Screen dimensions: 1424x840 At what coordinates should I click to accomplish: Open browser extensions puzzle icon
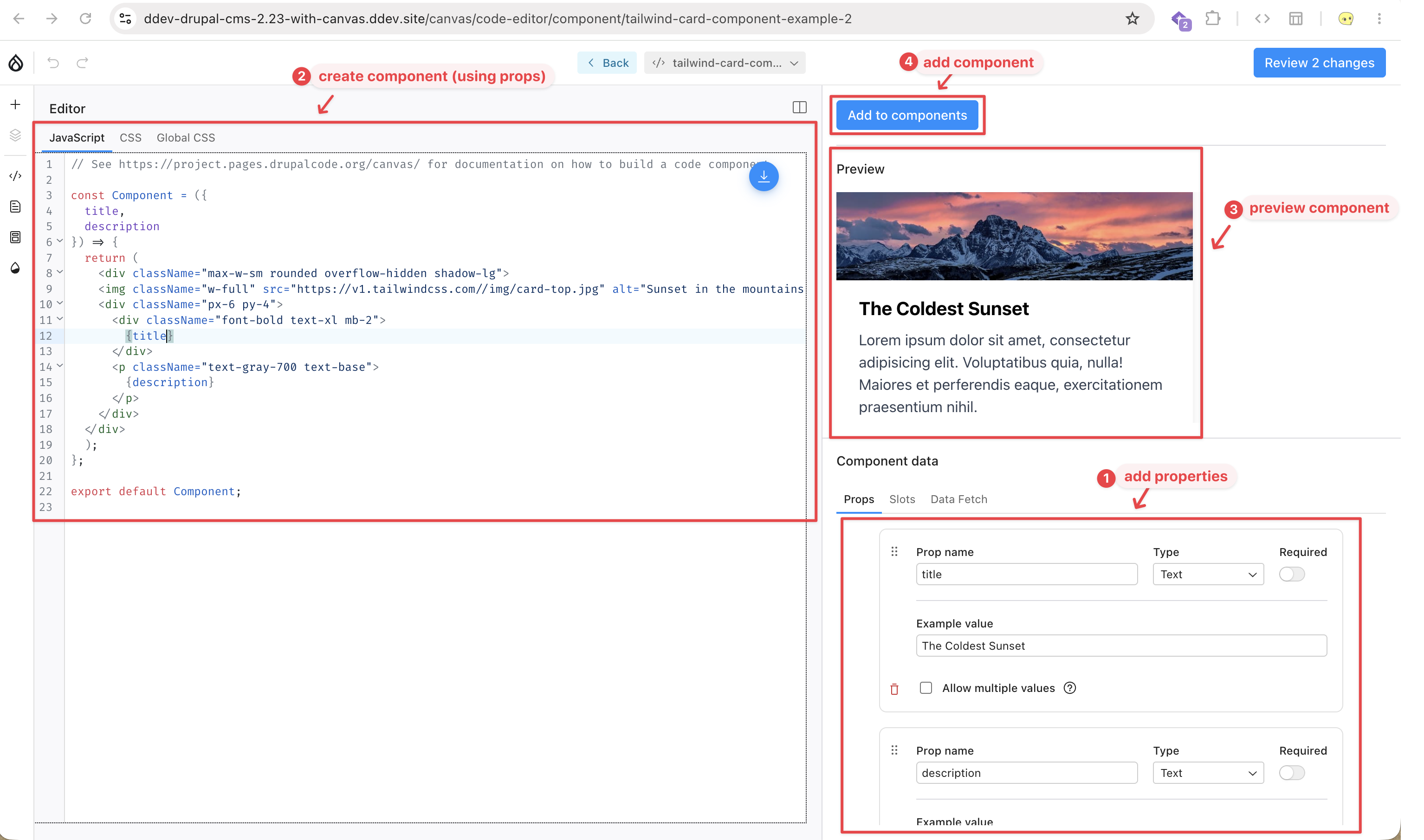[x=1212, y=19]
